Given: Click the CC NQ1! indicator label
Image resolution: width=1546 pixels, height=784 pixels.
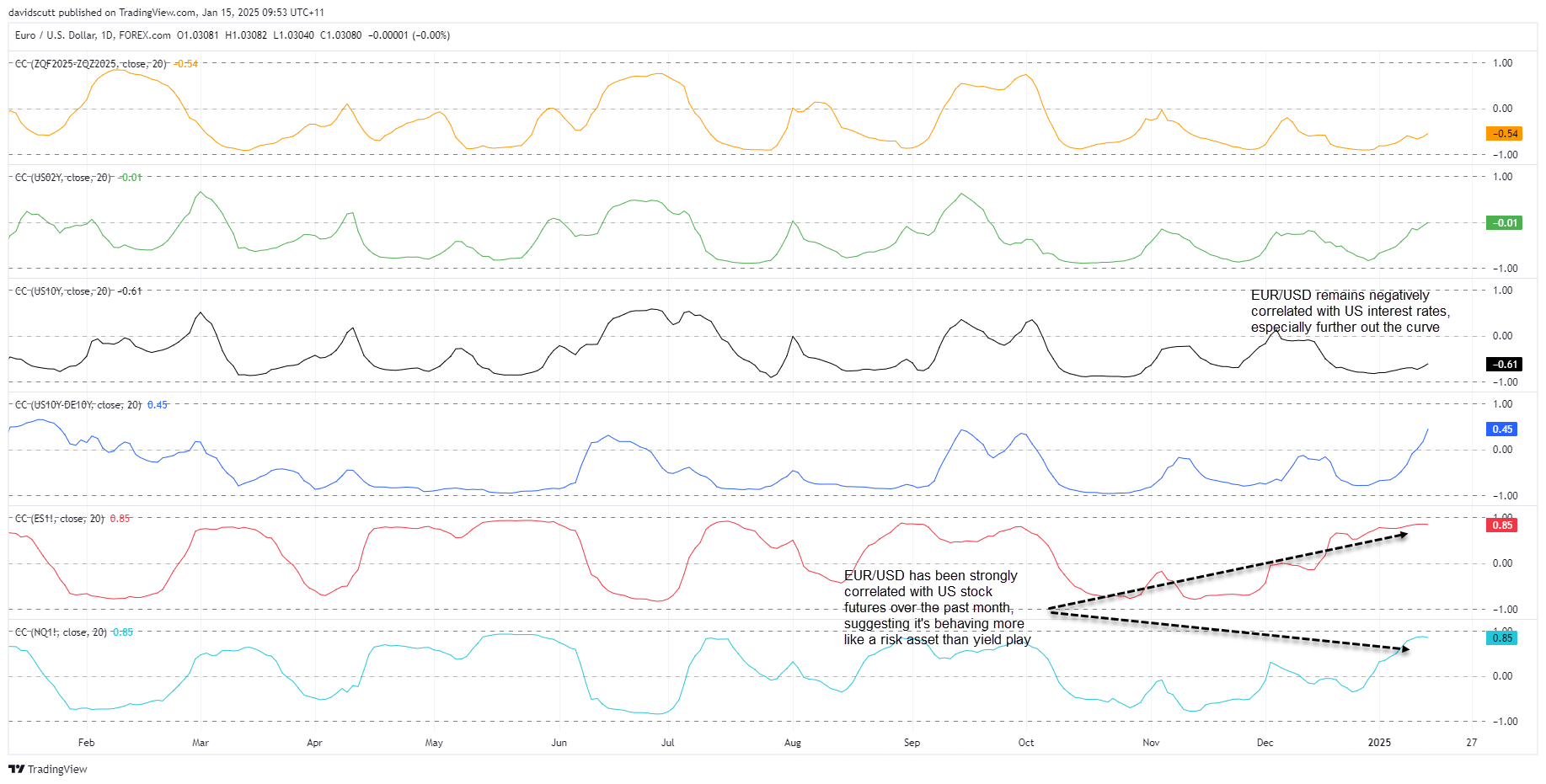Looking at the screenshot, I should (62, 632).
